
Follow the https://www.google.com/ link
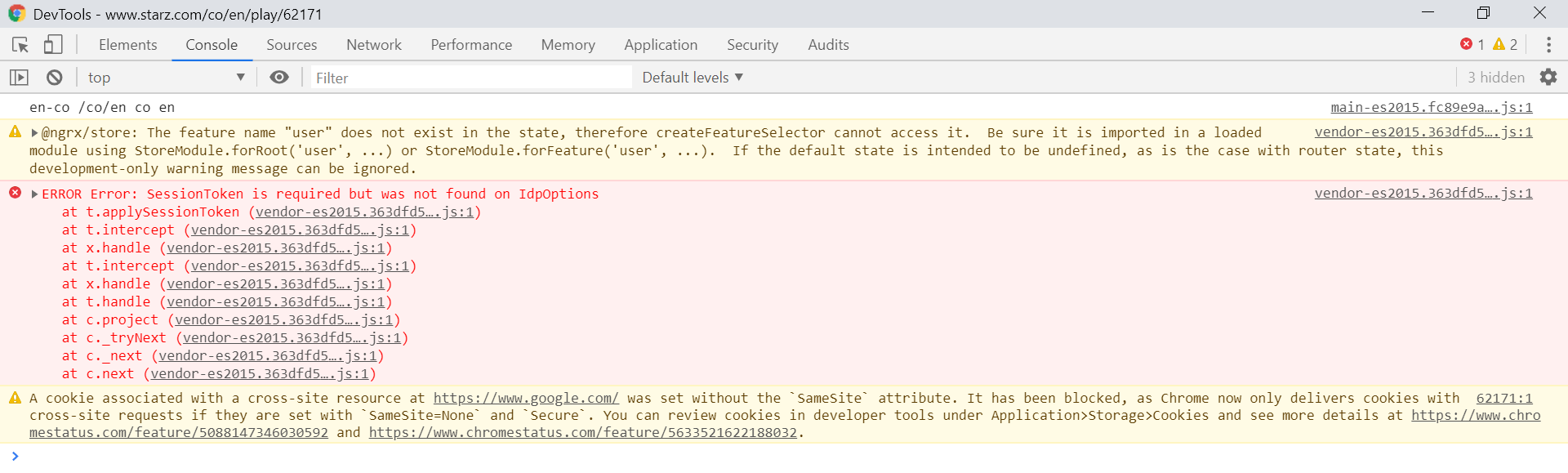point(526,398)
